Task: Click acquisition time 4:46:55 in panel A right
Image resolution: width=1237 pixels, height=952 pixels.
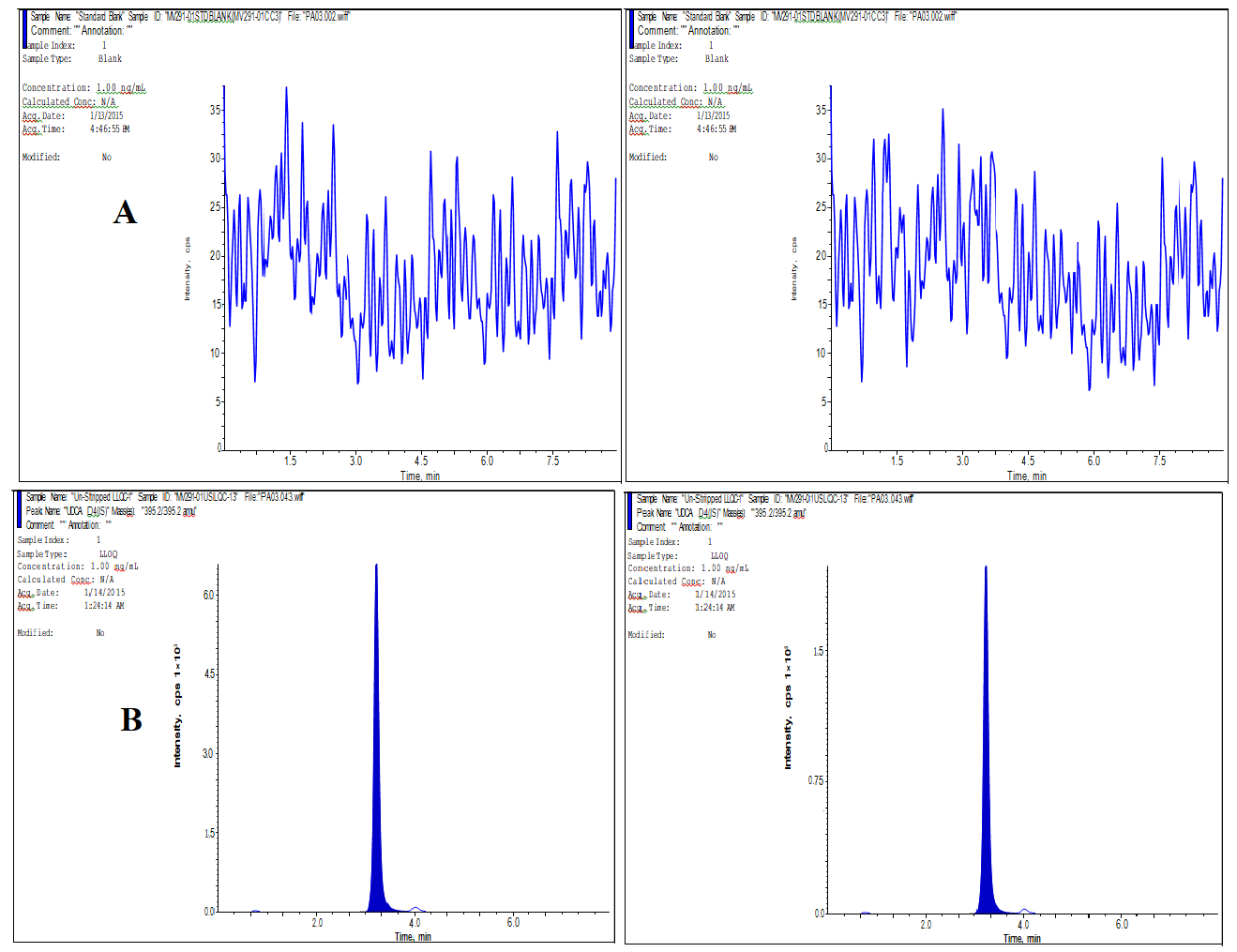Action: tap(717, 129)
